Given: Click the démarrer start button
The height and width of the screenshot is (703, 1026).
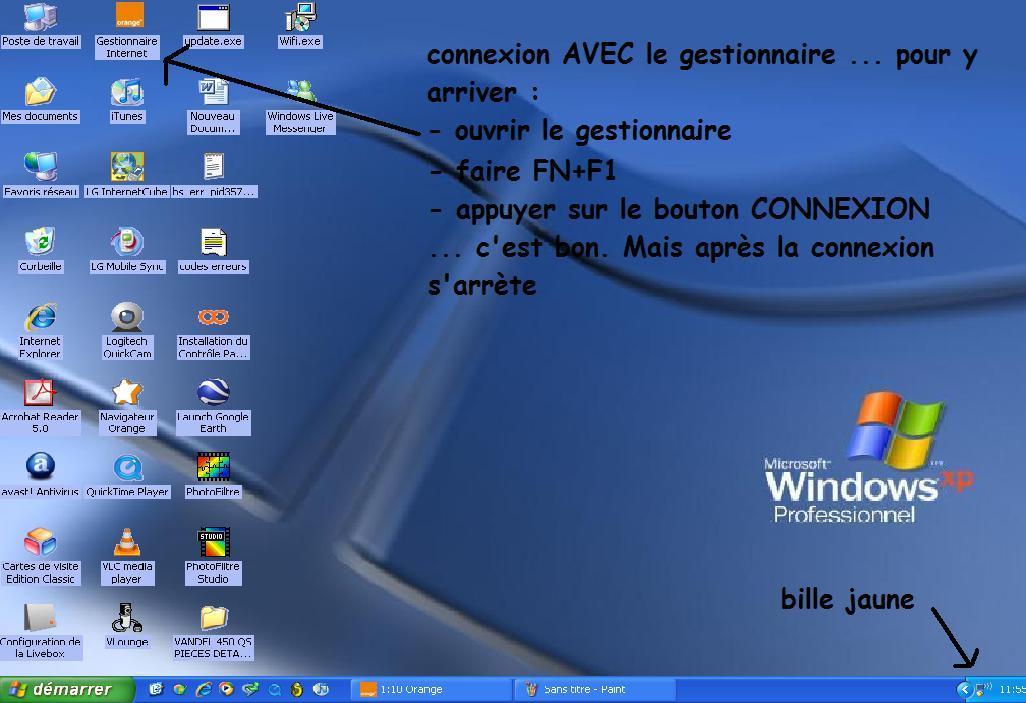Looking at the screenshot, I should pos(66,689).
